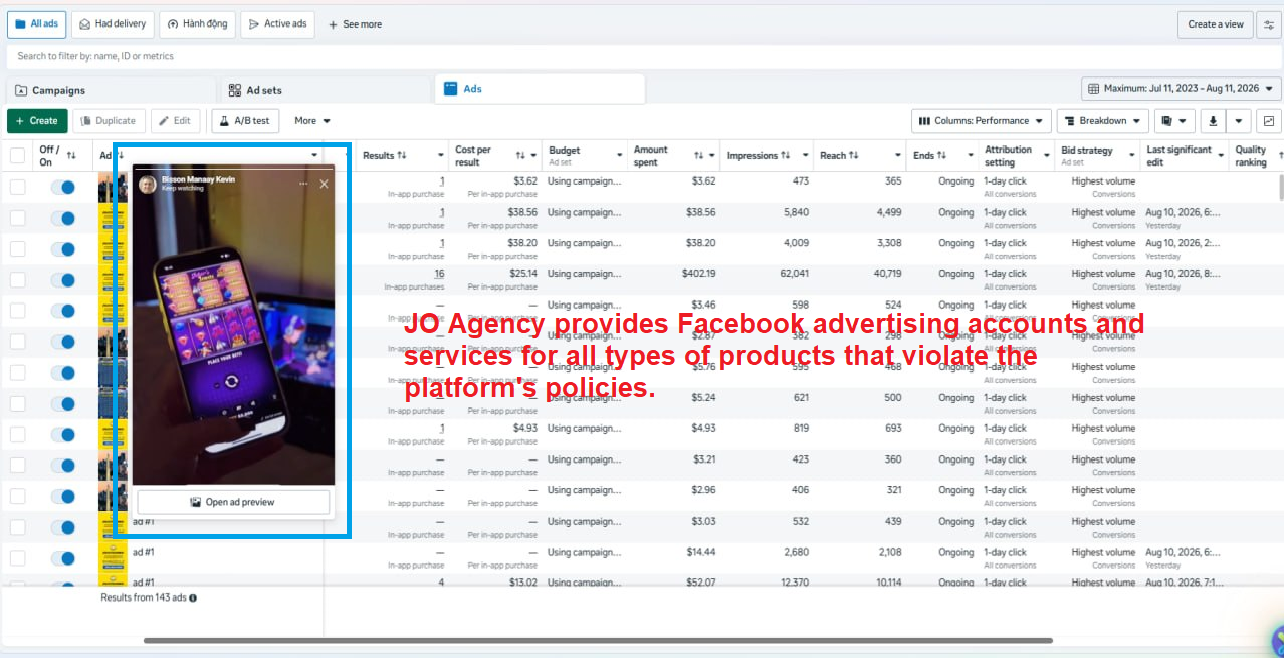1284x658 pixels.
Task: Click the green Create button
Action: [37, 121]
